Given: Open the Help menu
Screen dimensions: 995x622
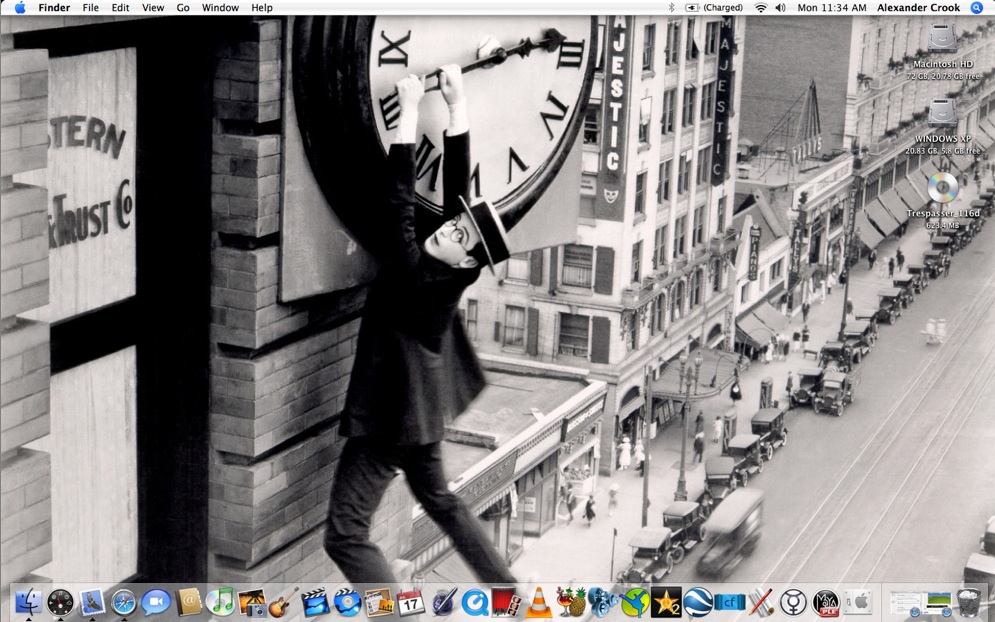Looking at the screenshot, I should tap(262, 8).
